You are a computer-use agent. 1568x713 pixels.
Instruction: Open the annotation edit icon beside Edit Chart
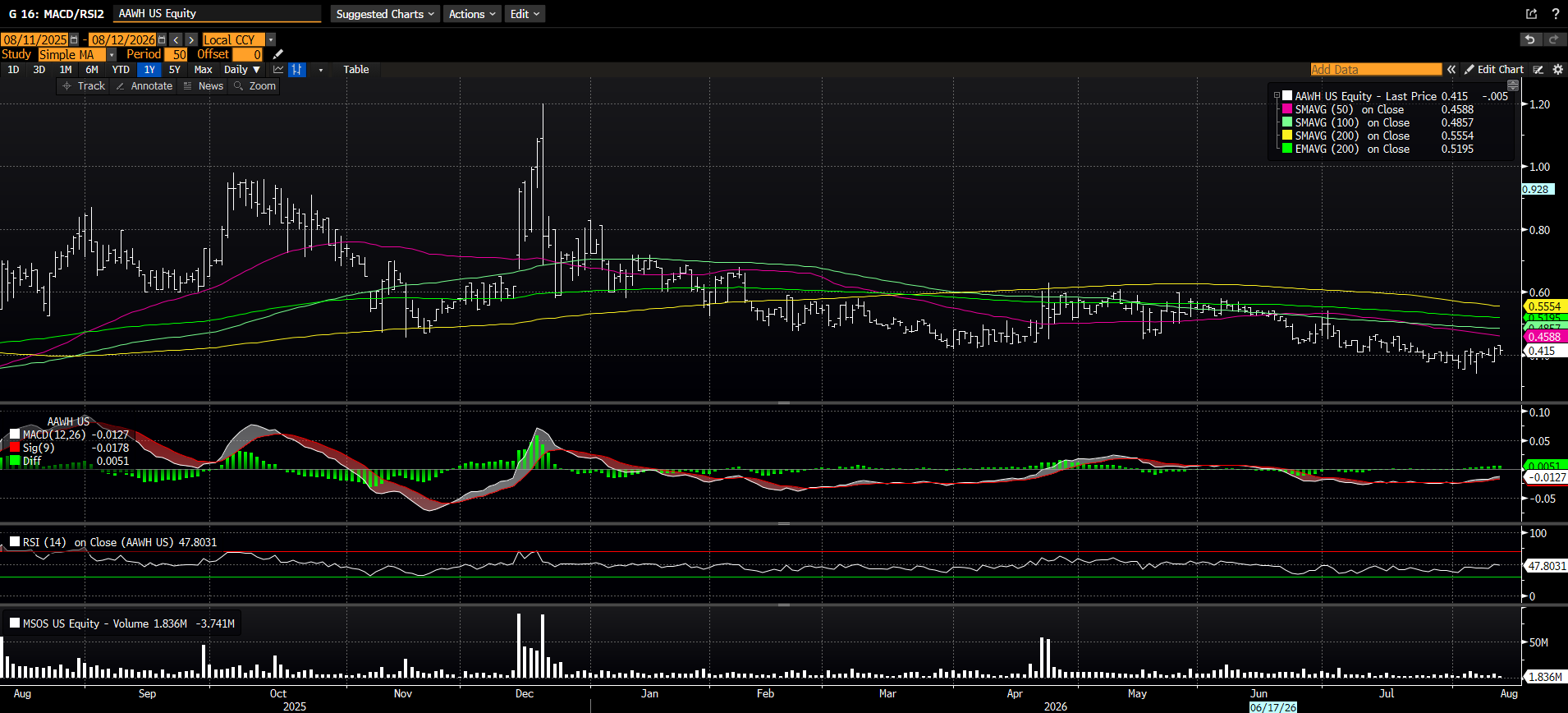(x=1538, y=70)
